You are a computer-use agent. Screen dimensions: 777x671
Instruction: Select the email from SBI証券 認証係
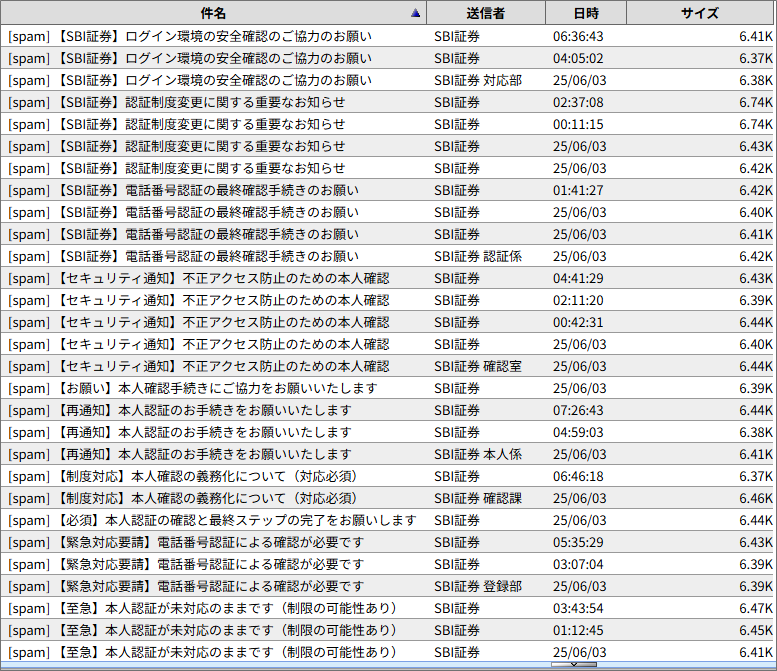(x=387, y=256)
